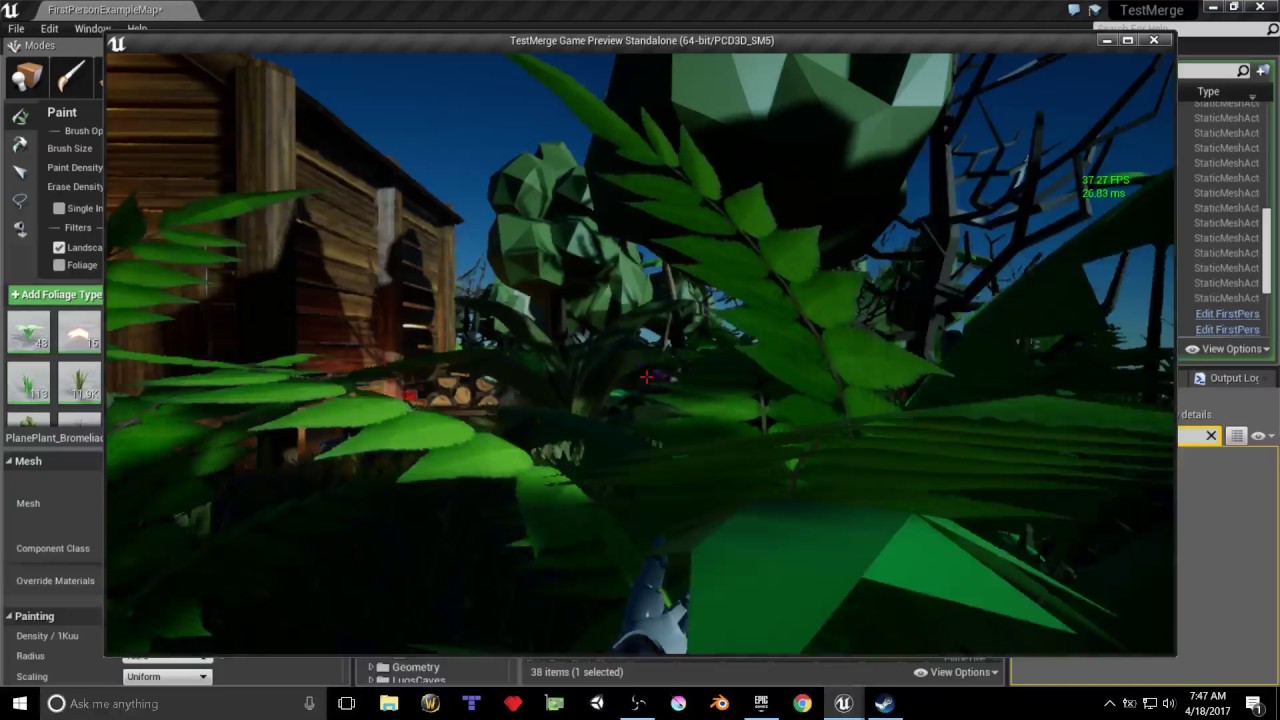This screenshot has width=1280, height=720.
Task: Click Unreal Engine logo in editor title bar
Action: pyautogui.click(x=11, y=10)
